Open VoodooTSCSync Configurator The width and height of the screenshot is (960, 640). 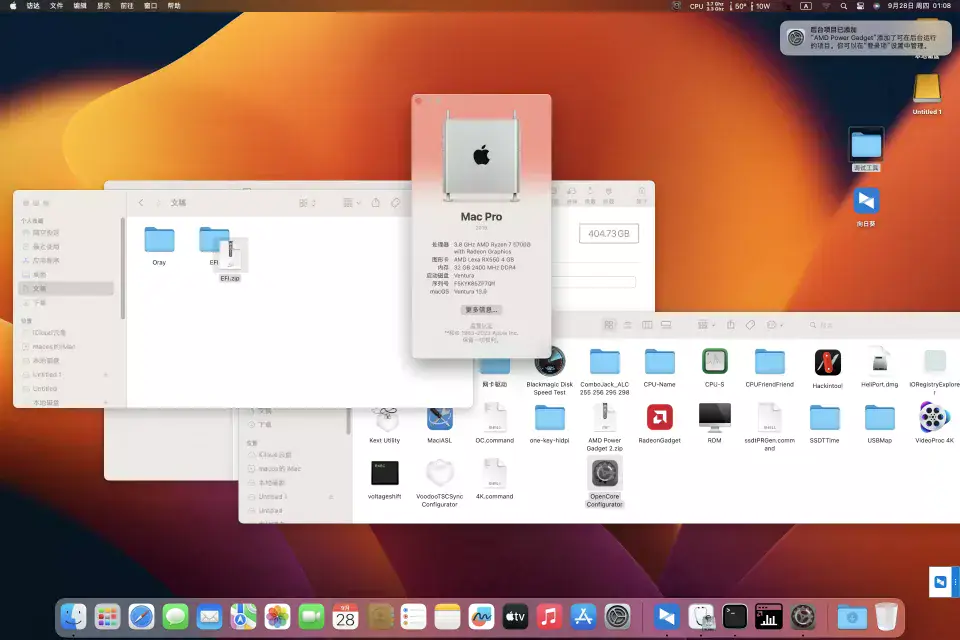(x=440, y=473)
